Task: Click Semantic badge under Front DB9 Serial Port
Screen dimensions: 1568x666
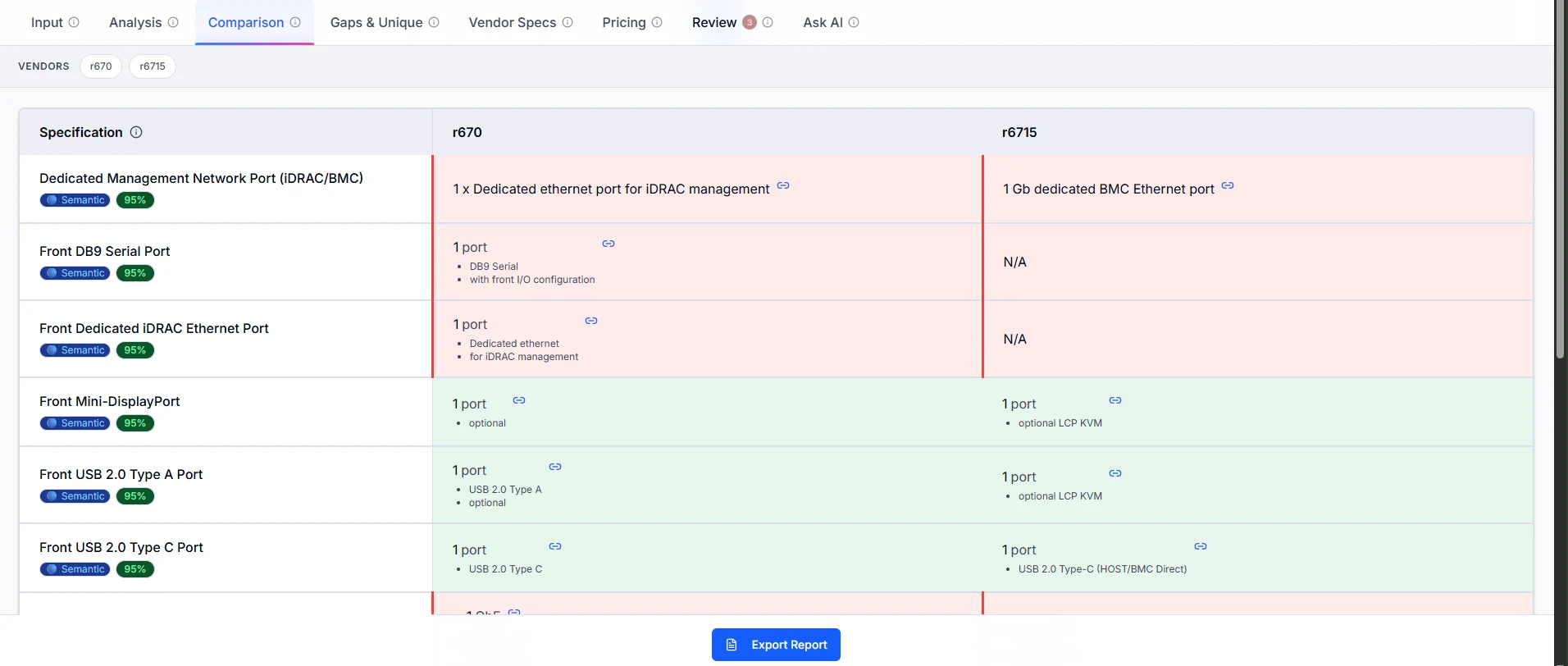Action: (75, 273)
